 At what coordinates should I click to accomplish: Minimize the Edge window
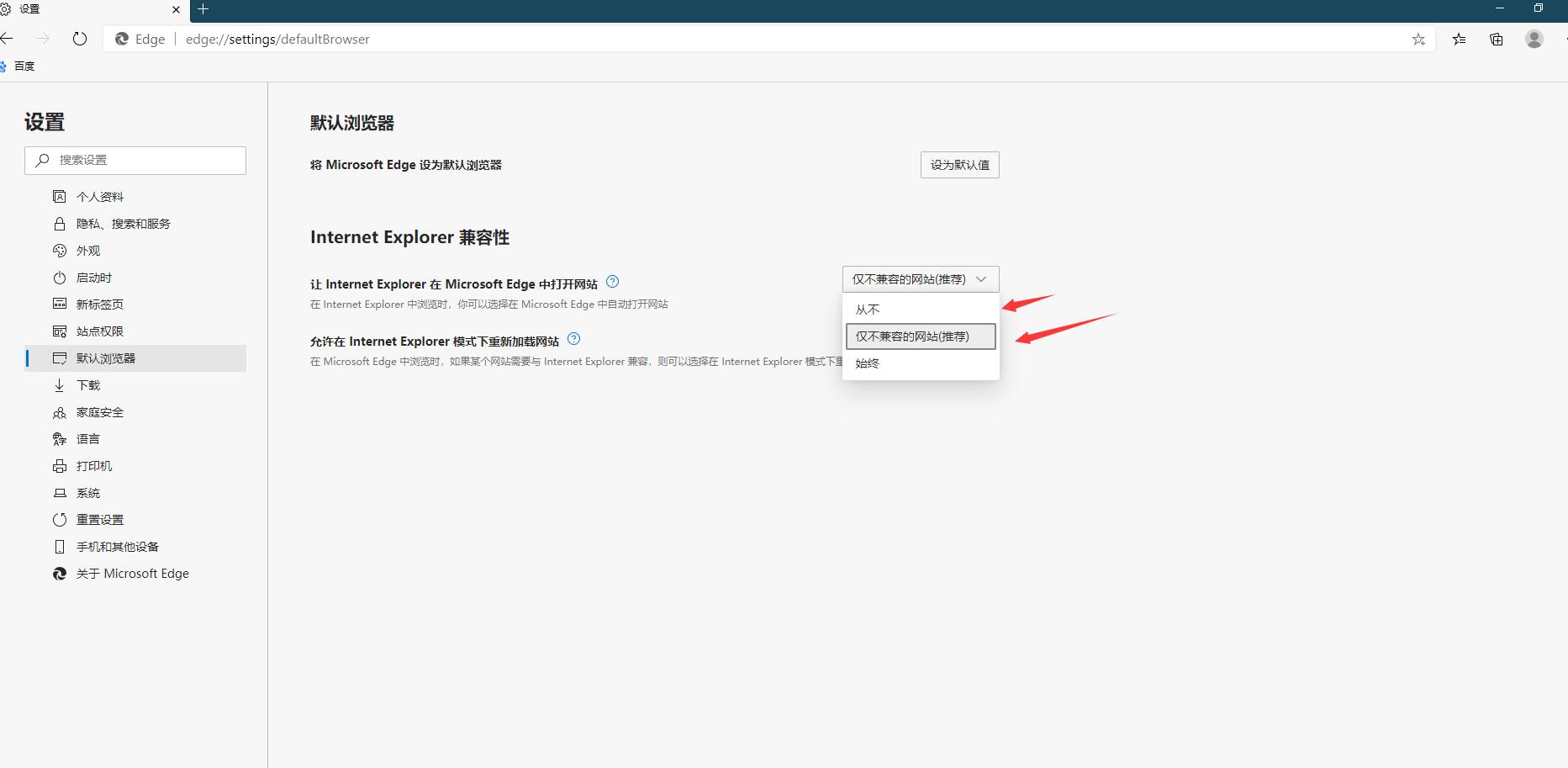pyautogui.click(x=1499, y=8)
